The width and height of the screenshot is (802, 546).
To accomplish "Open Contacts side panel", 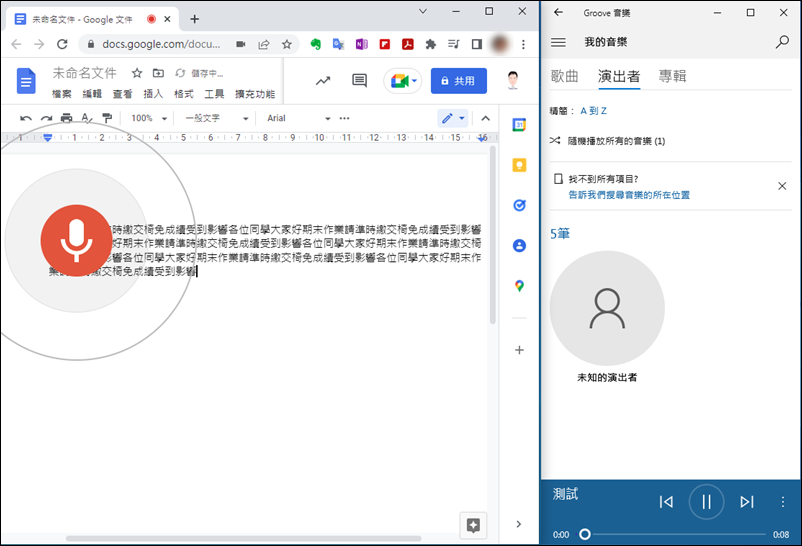I will (519, 246).
